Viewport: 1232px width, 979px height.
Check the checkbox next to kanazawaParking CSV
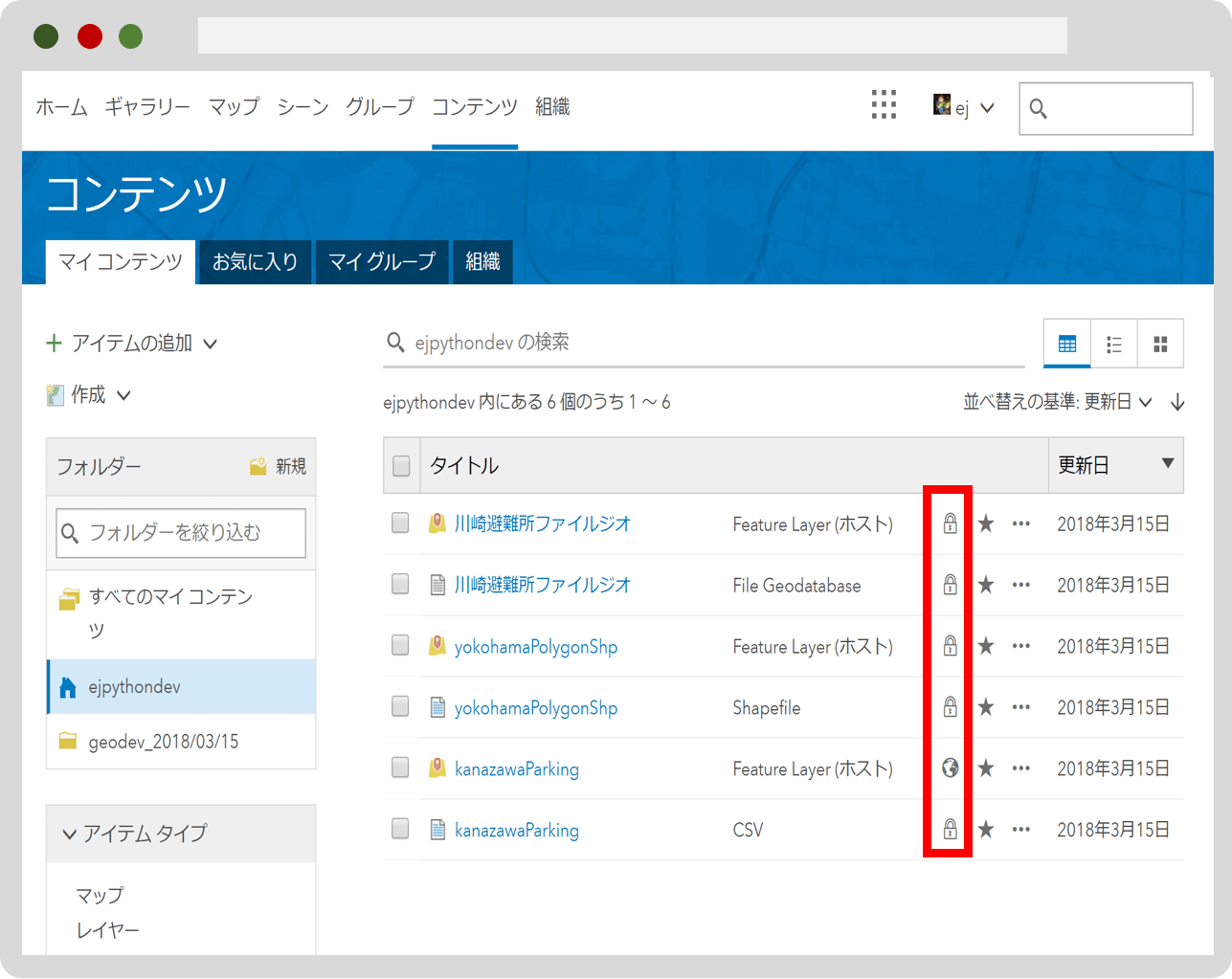[400, 830]
